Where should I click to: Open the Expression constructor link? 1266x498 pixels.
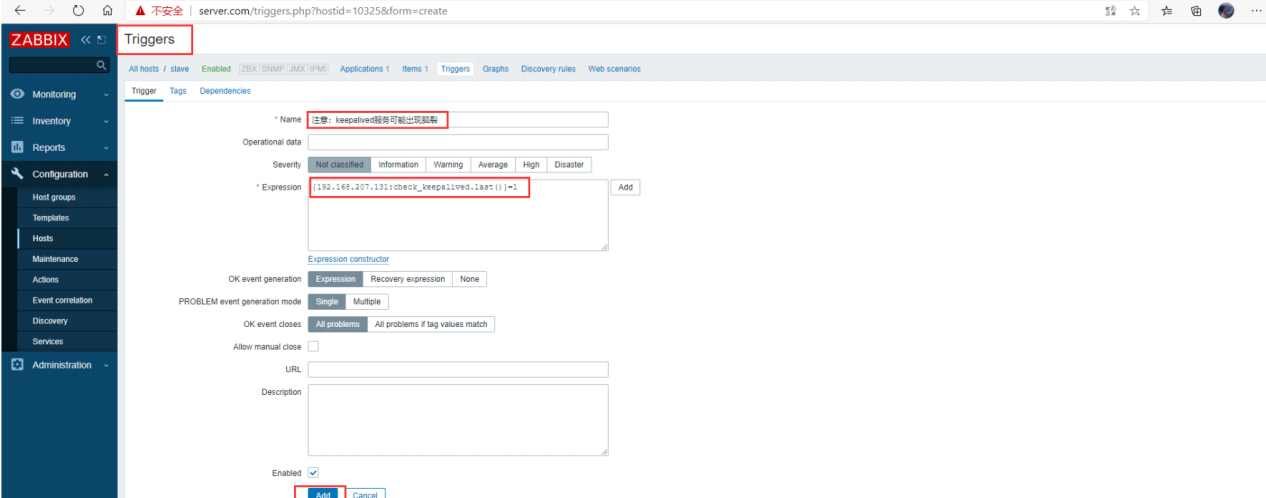click(348, 259)
